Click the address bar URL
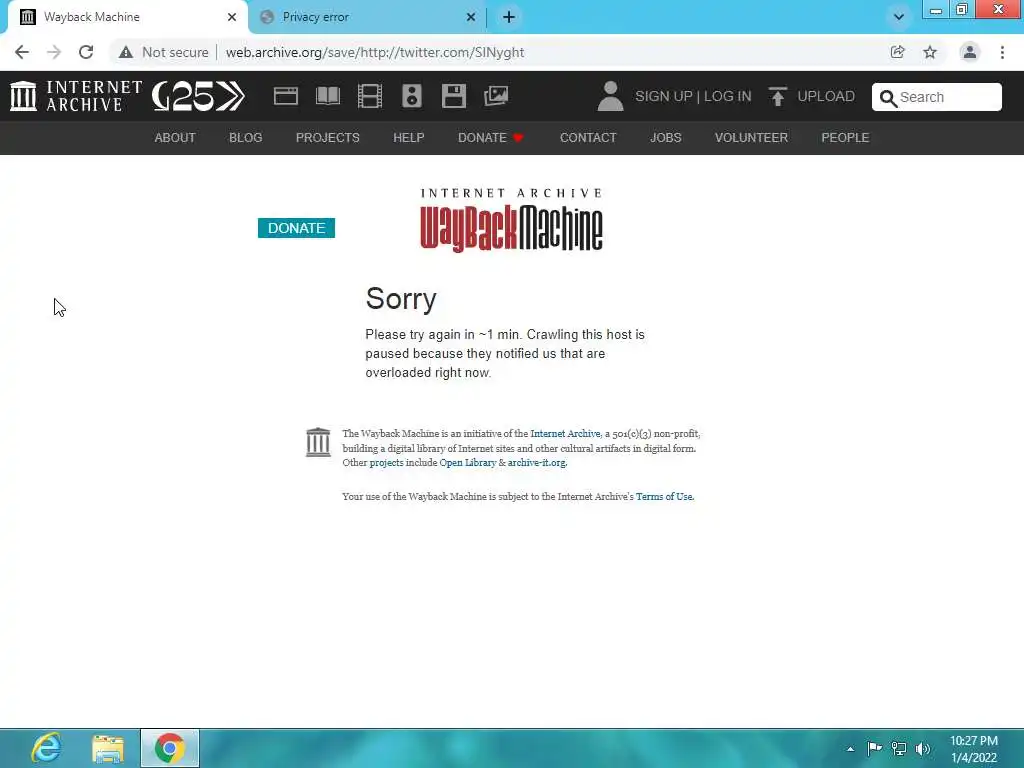Image resolution: width=1024 pixels, height=768 pixels. [375, 52]
